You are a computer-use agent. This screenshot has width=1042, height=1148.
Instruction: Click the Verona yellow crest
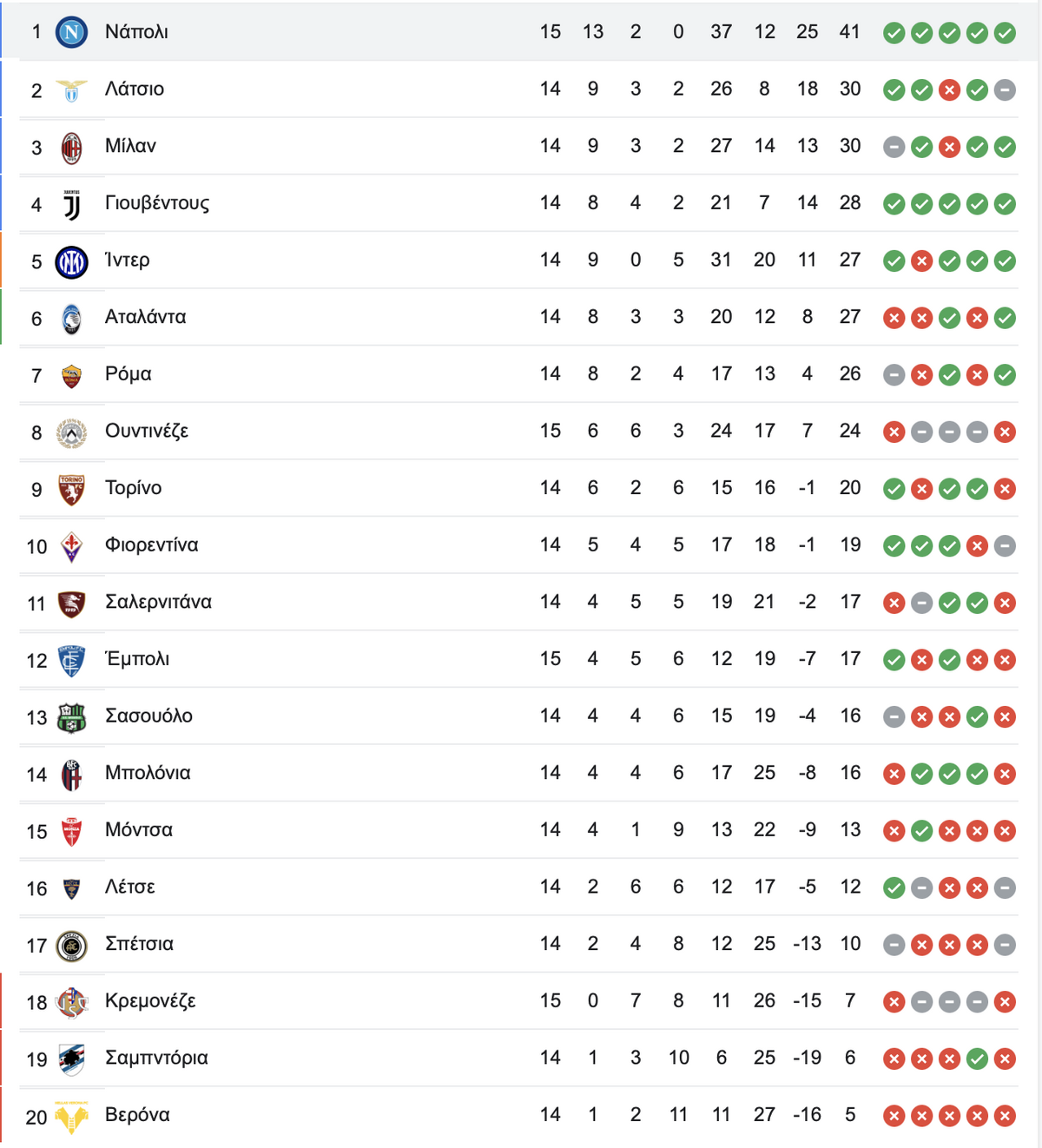click(71, 1117)
